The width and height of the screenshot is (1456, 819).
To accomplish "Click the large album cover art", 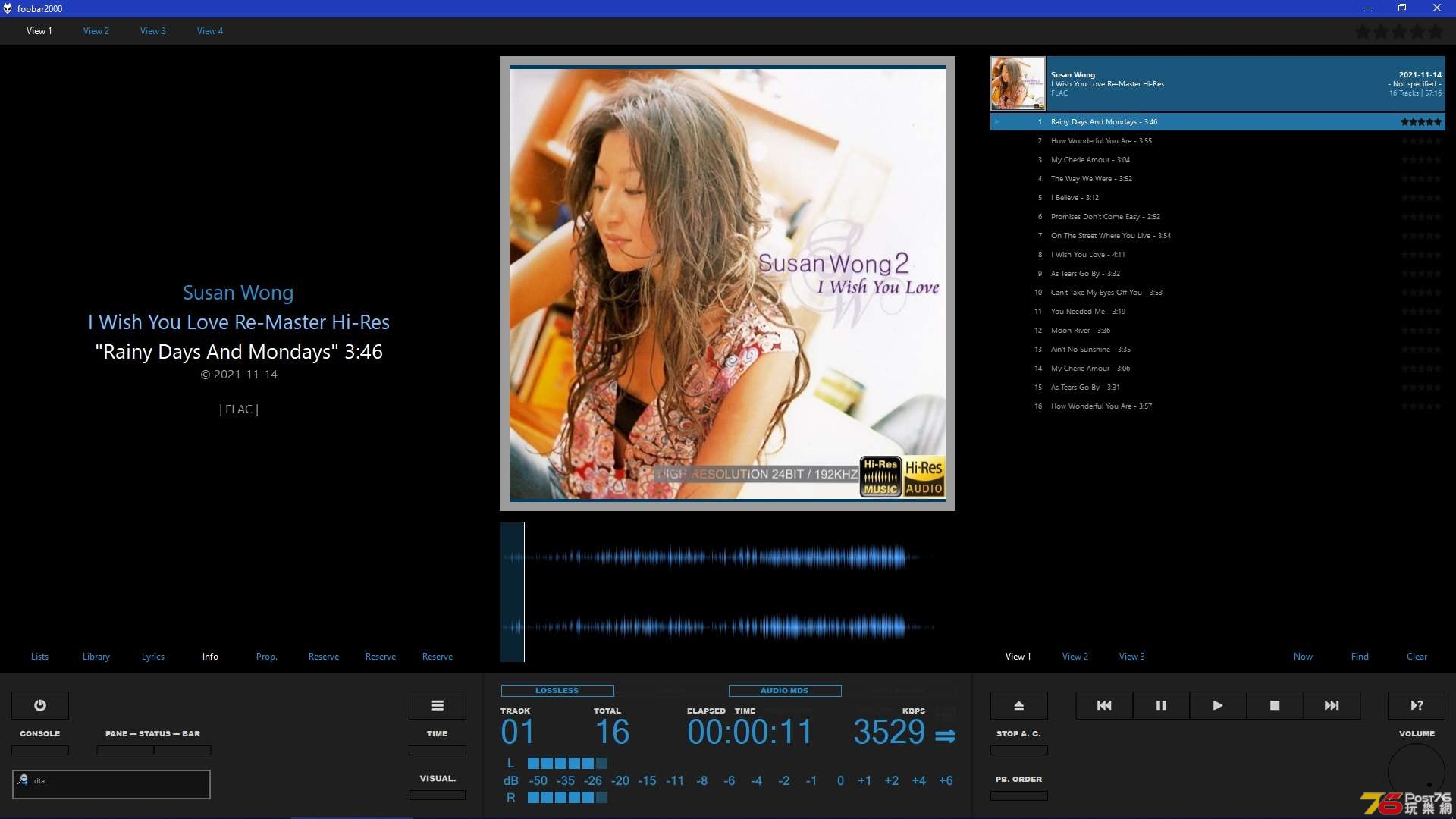I will point(728,284).
